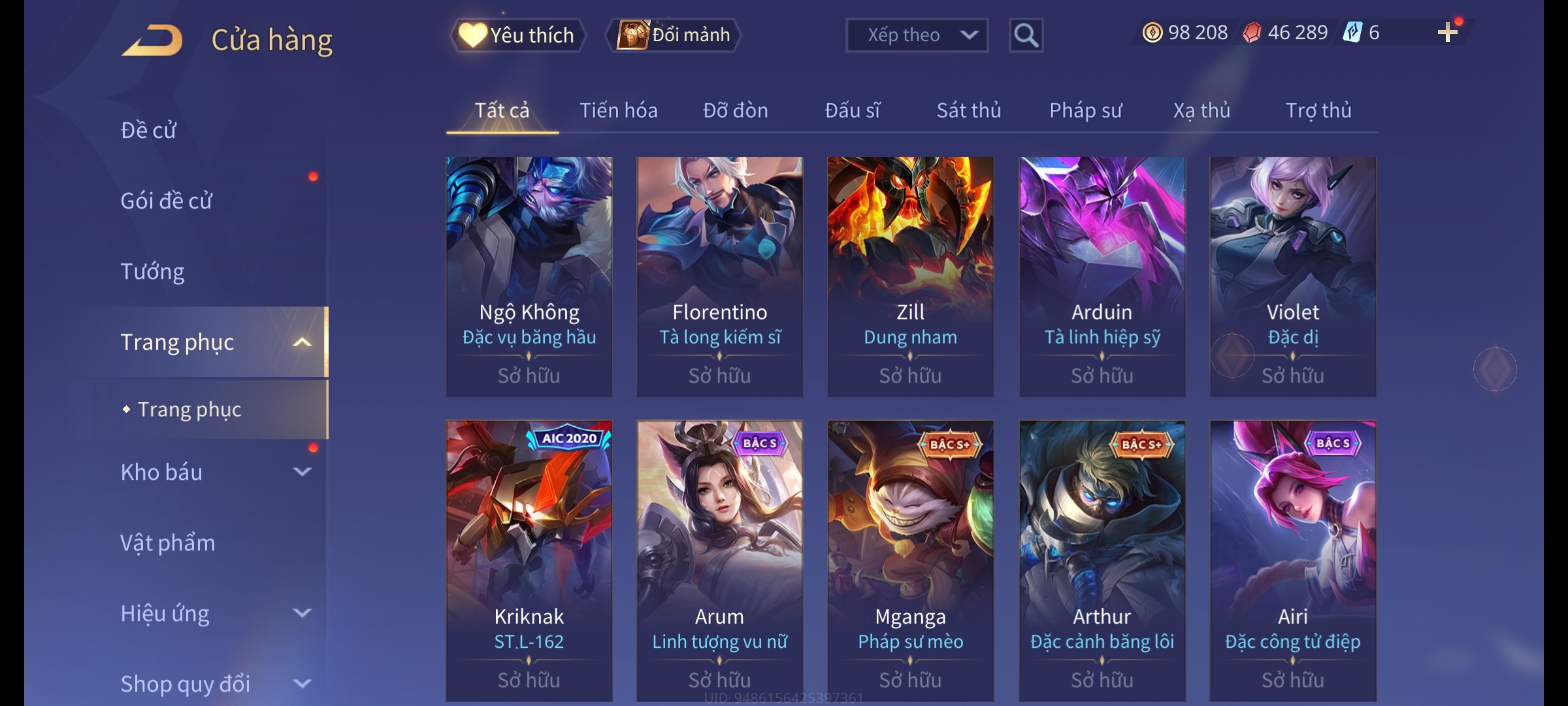Open the Tướng sidebar menu item
Screen dimensions: 1568x706
click(152, 271)
